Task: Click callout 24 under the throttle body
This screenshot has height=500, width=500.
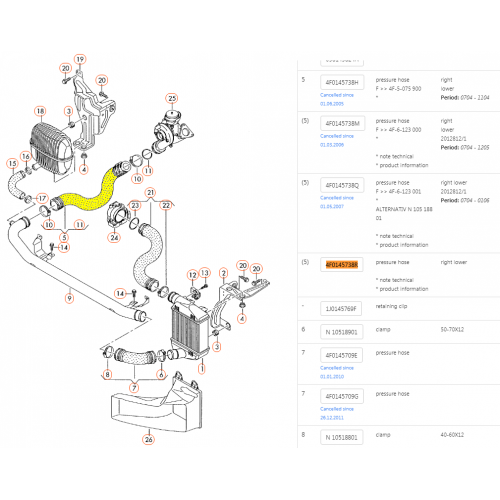Action: click(114, 238)
